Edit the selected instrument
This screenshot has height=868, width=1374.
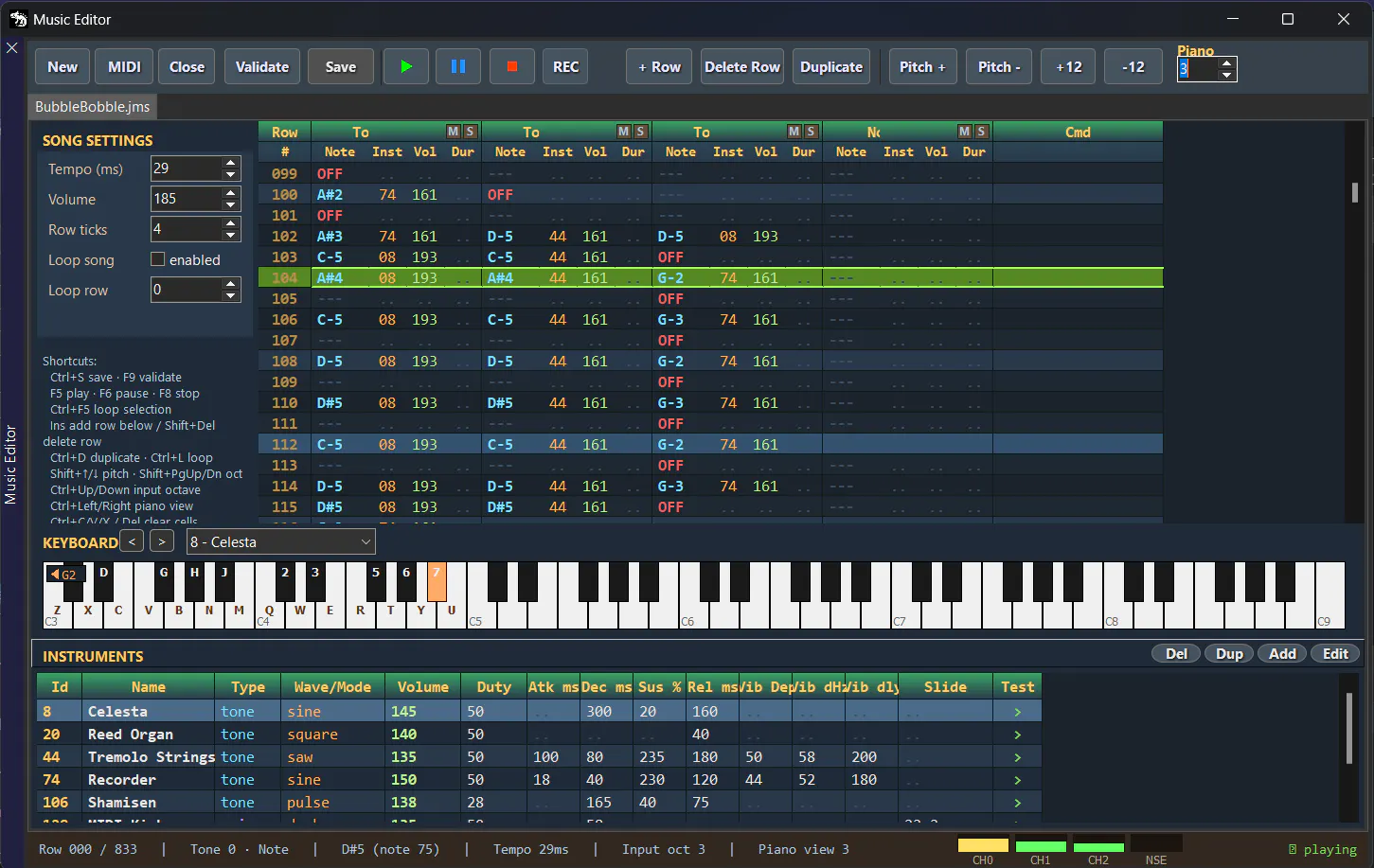[1335, 654]
